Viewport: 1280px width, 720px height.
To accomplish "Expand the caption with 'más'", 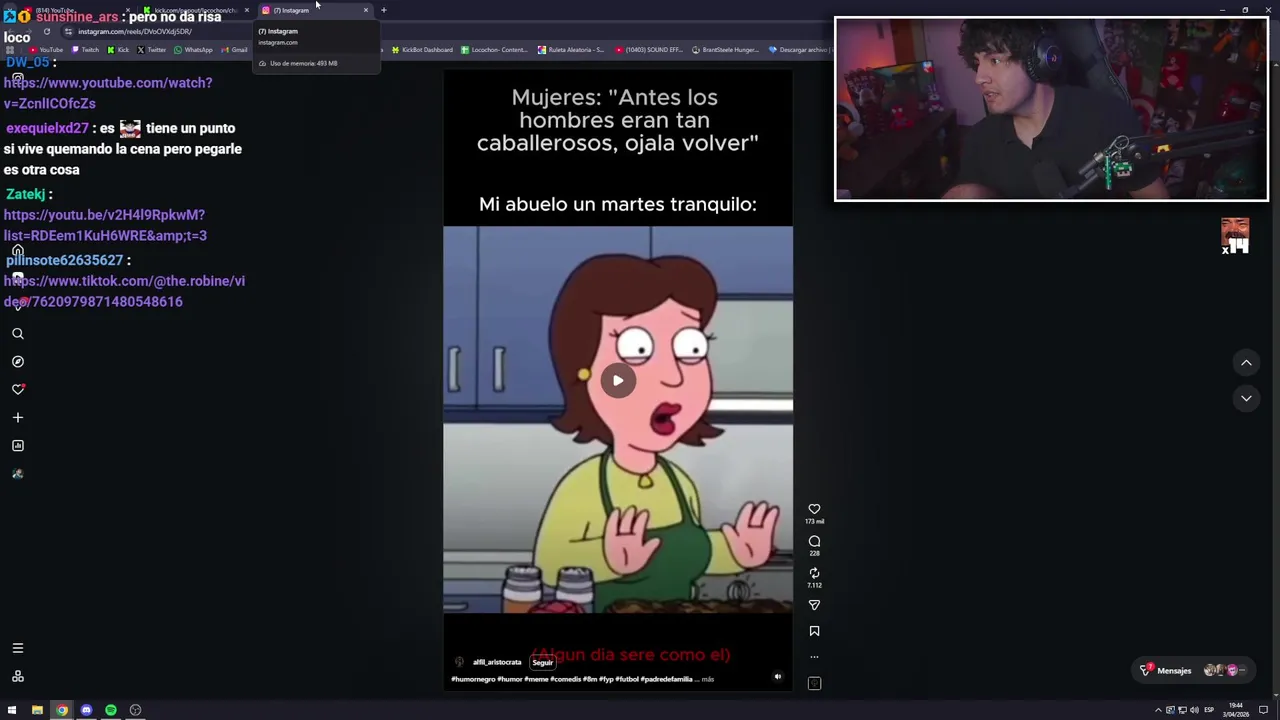I will tap(708, 679).
